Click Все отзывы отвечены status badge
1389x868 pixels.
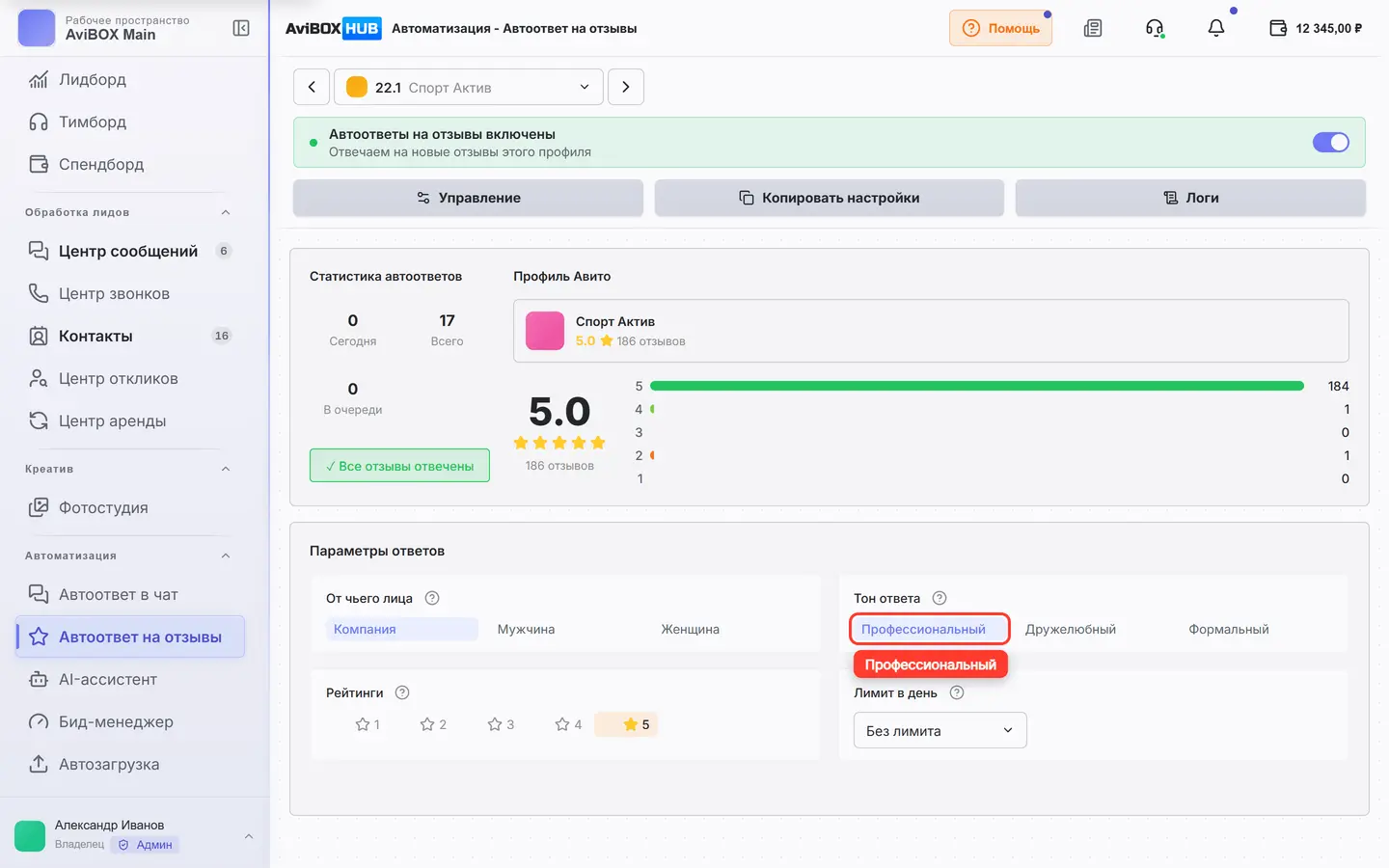tap(399, 466)
